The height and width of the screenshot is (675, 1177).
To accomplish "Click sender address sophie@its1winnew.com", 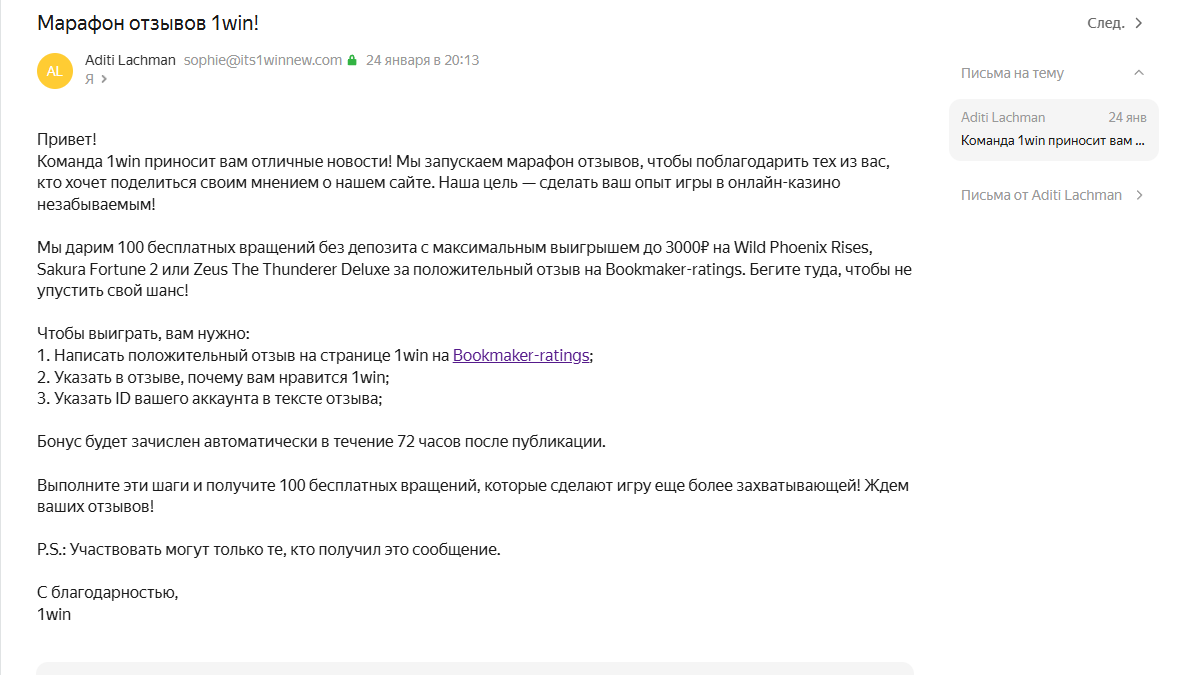I will 263,60.
